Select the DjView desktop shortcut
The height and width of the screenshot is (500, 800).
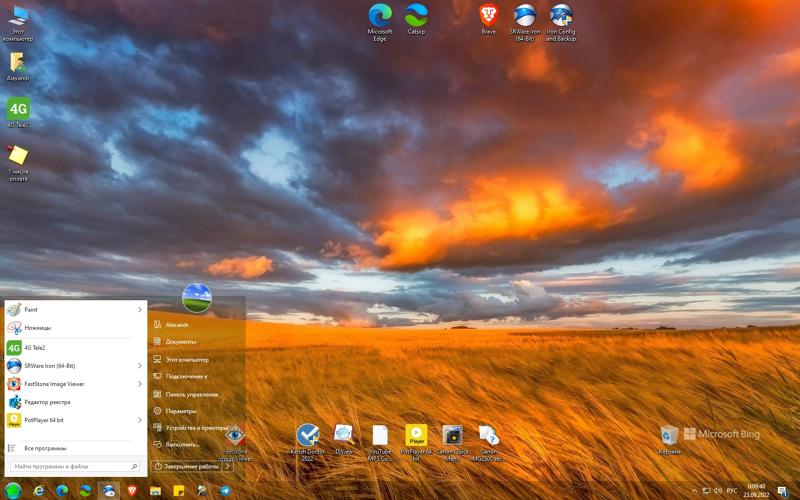pyautogui.click(x=344, y=440)
